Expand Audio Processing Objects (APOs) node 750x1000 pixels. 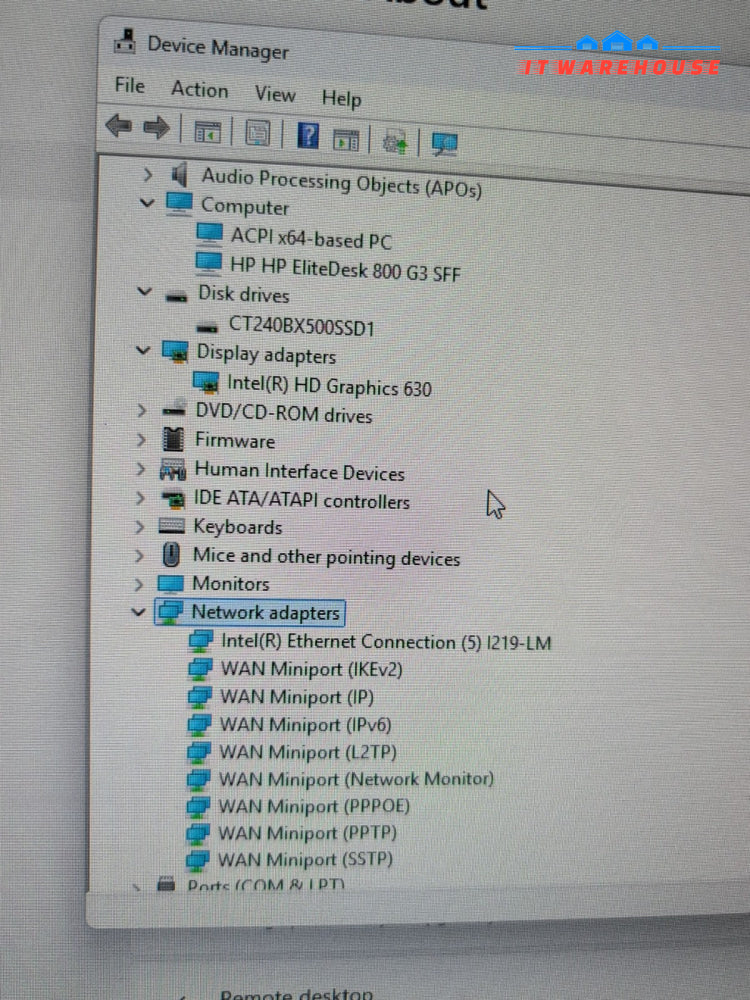(x=148, y=173)
